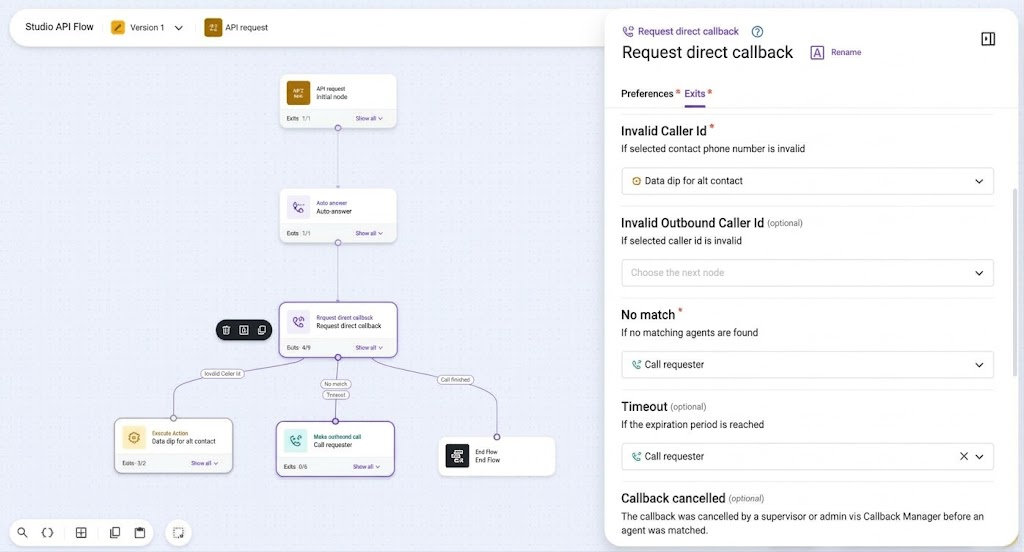Click the Timeout connector label
Screen dimensions: 1024x552
click(336, 395)
